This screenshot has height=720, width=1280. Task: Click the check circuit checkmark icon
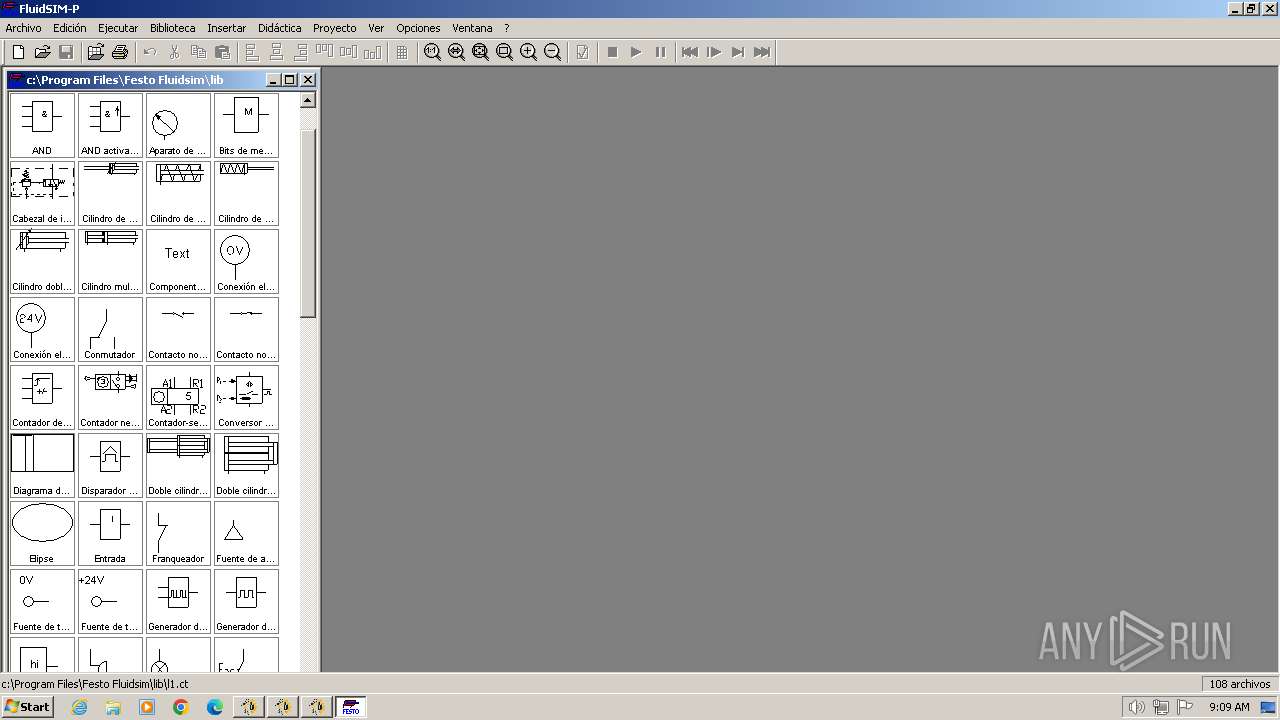582,52
